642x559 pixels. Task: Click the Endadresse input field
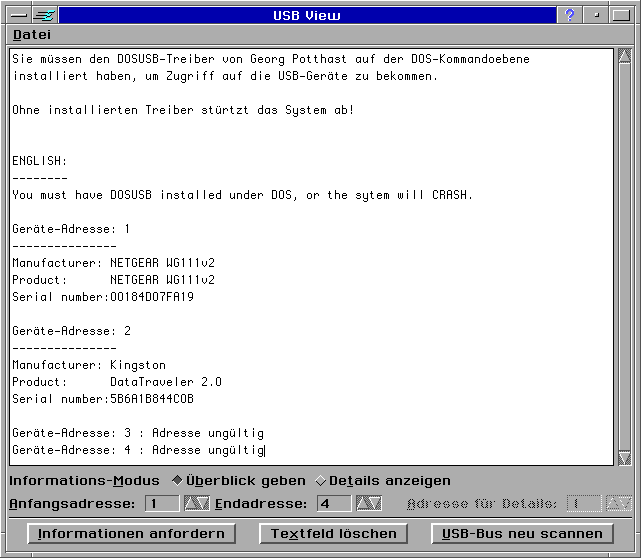point(334,503)
